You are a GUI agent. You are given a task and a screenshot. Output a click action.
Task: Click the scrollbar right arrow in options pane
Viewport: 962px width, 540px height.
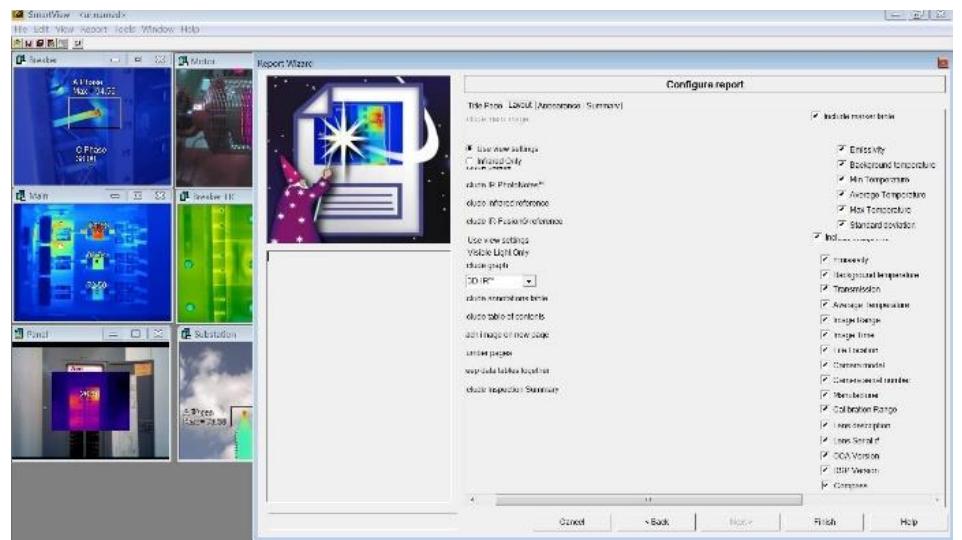click(937, 500)
